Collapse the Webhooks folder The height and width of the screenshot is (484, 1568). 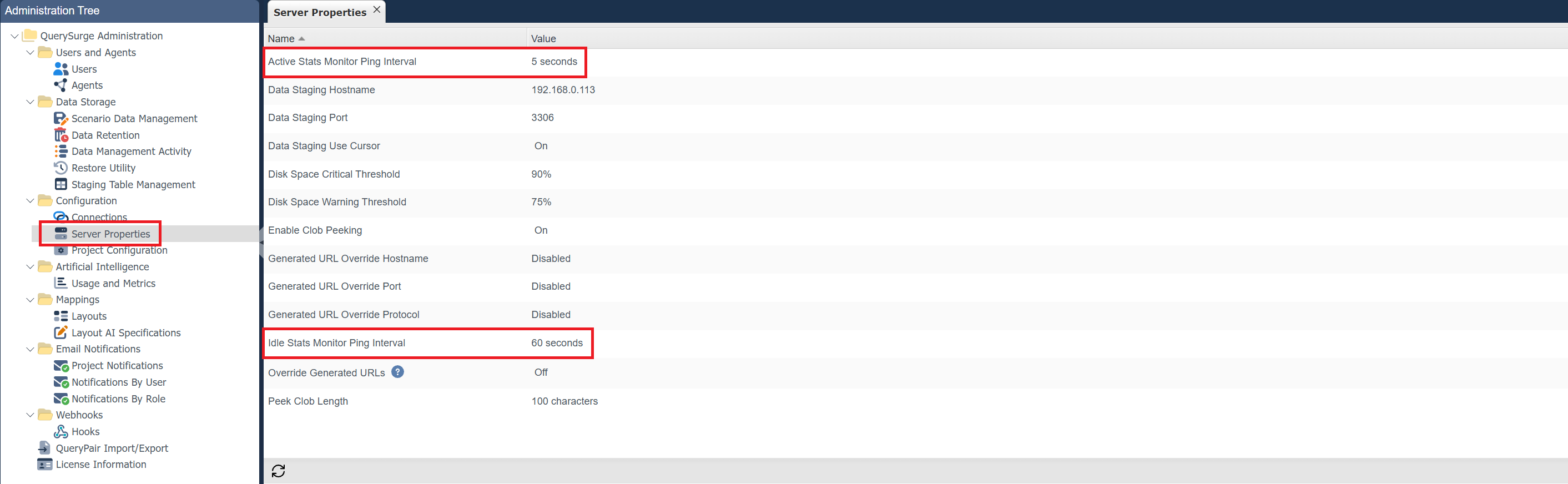point(30,415)
